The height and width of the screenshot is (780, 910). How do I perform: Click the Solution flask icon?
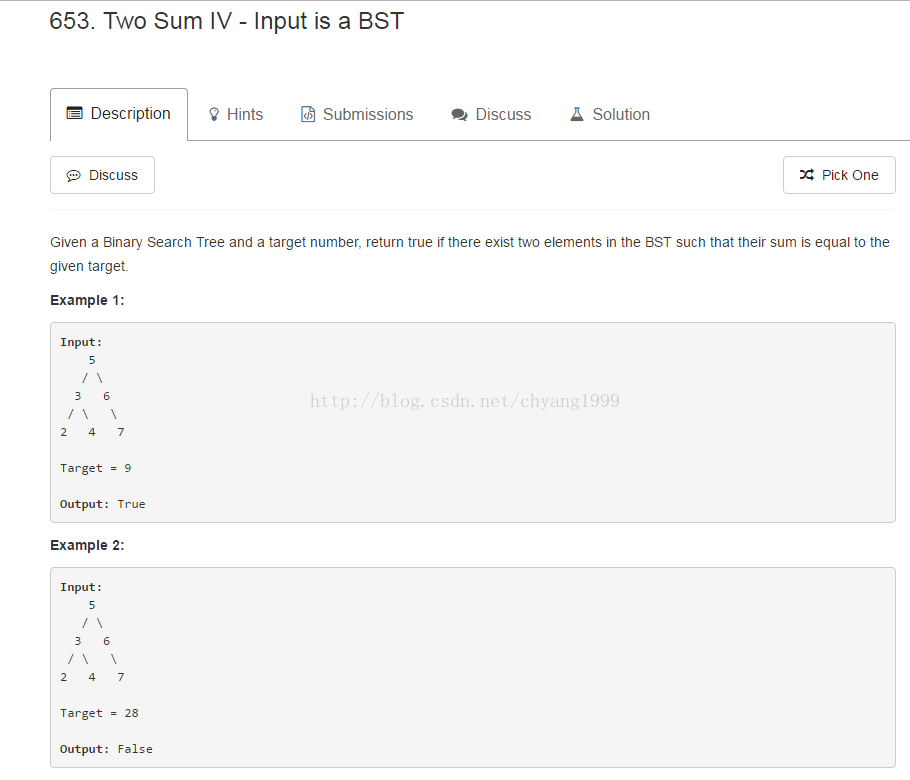tap(577, 115)
